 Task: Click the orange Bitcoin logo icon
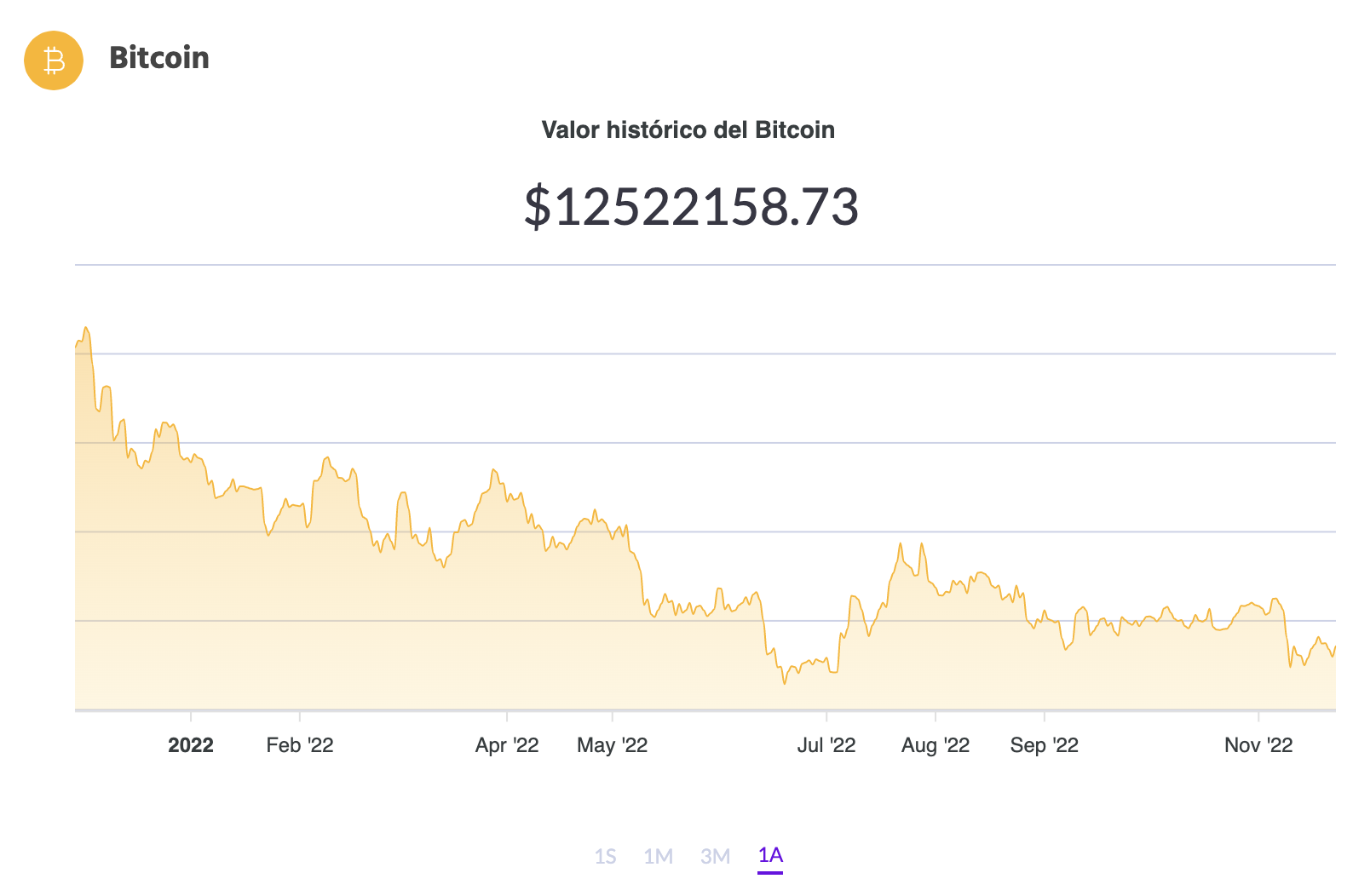54,60
